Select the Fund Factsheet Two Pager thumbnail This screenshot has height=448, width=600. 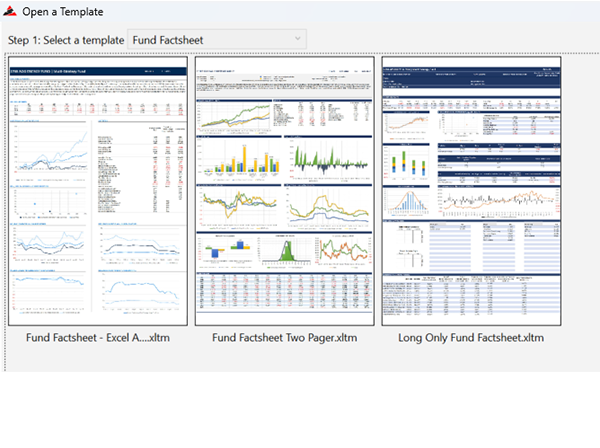(x=285, y=190)
